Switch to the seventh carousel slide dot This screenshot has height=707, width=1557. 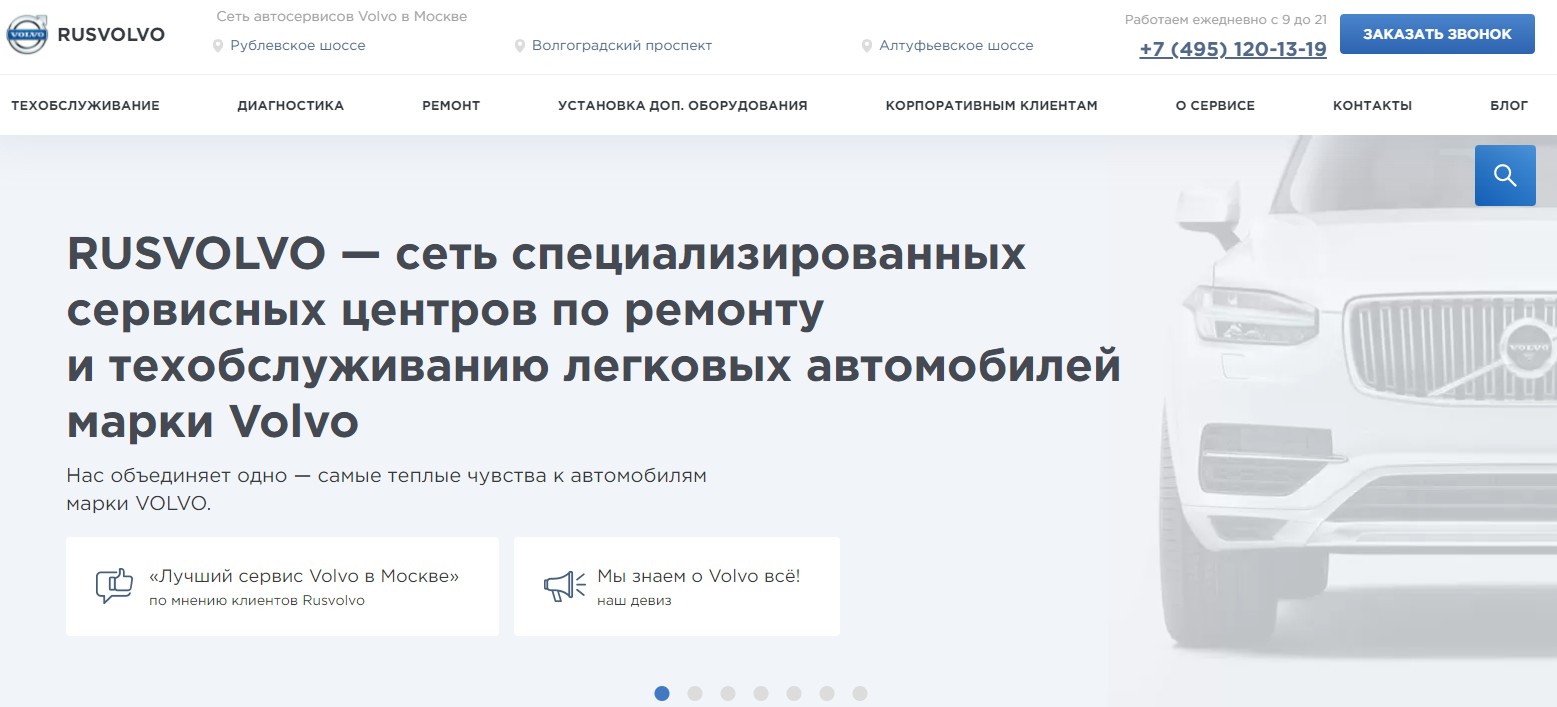[860, 693]
